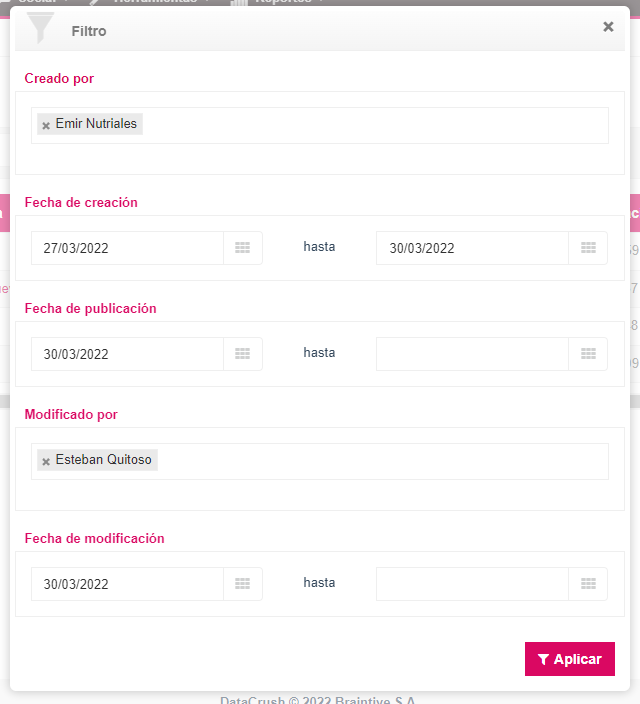Open calendar for modification end date
The image size is (640, 704).
(x=588, y=584)
